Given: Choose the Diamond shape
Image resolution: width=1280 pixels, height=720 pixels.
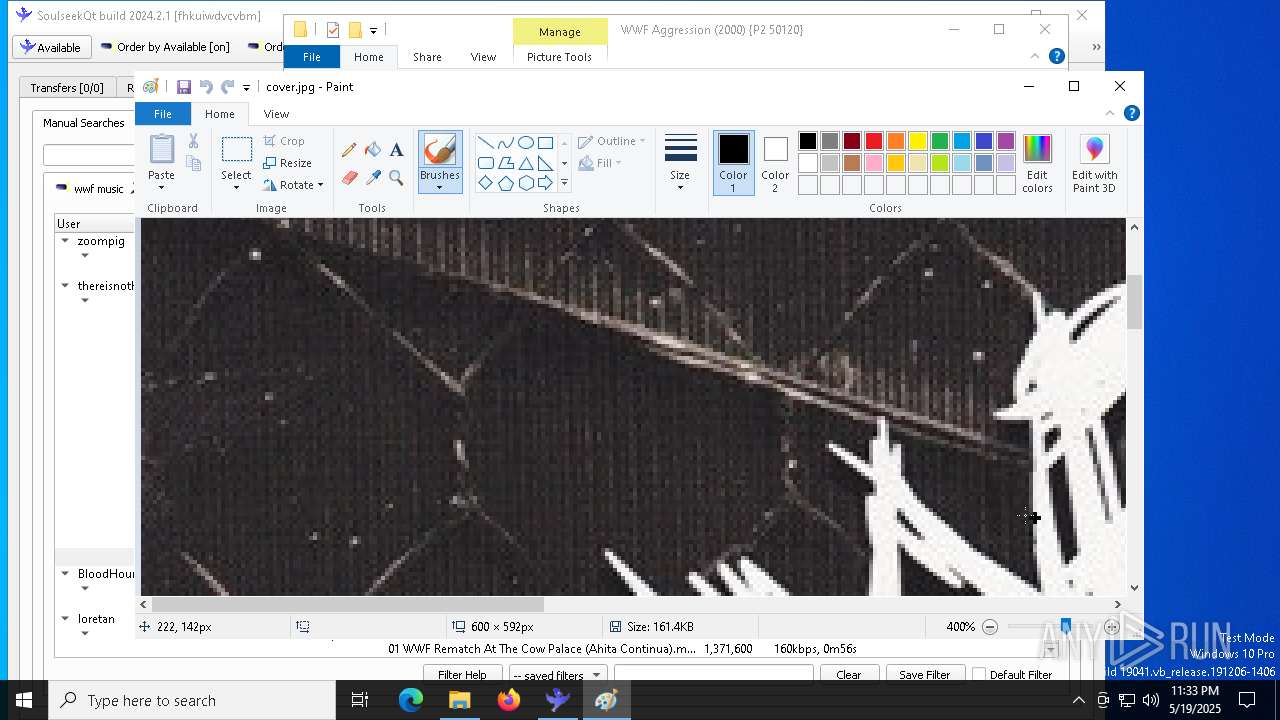Looking at the screenshot, I should 485,183.
